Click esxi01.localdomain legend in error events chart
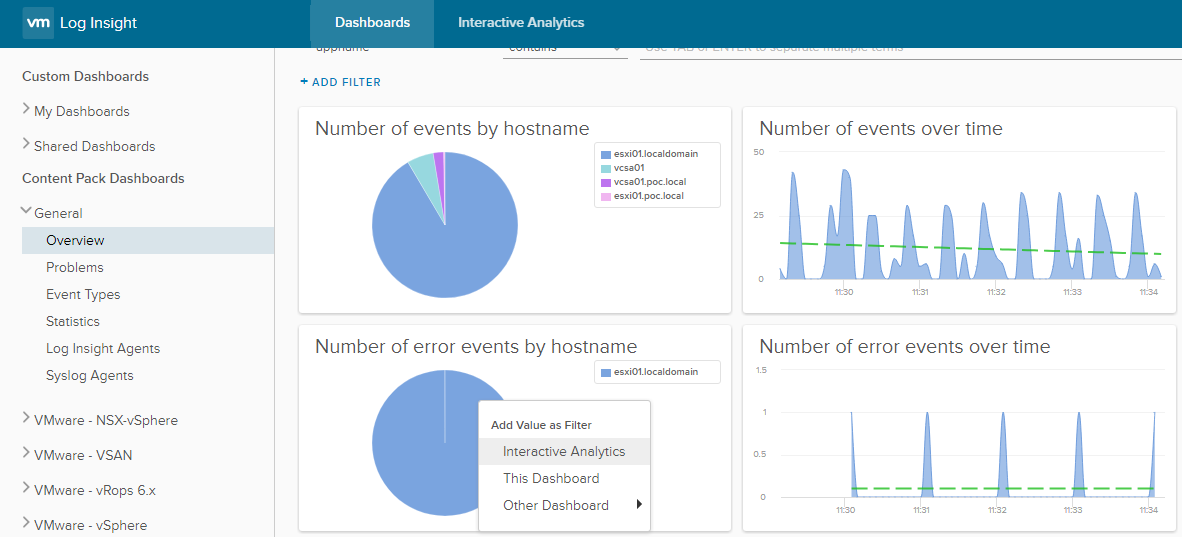Image resolution: width=1182 pixels, height=537 pixels. tap(649, 372)
